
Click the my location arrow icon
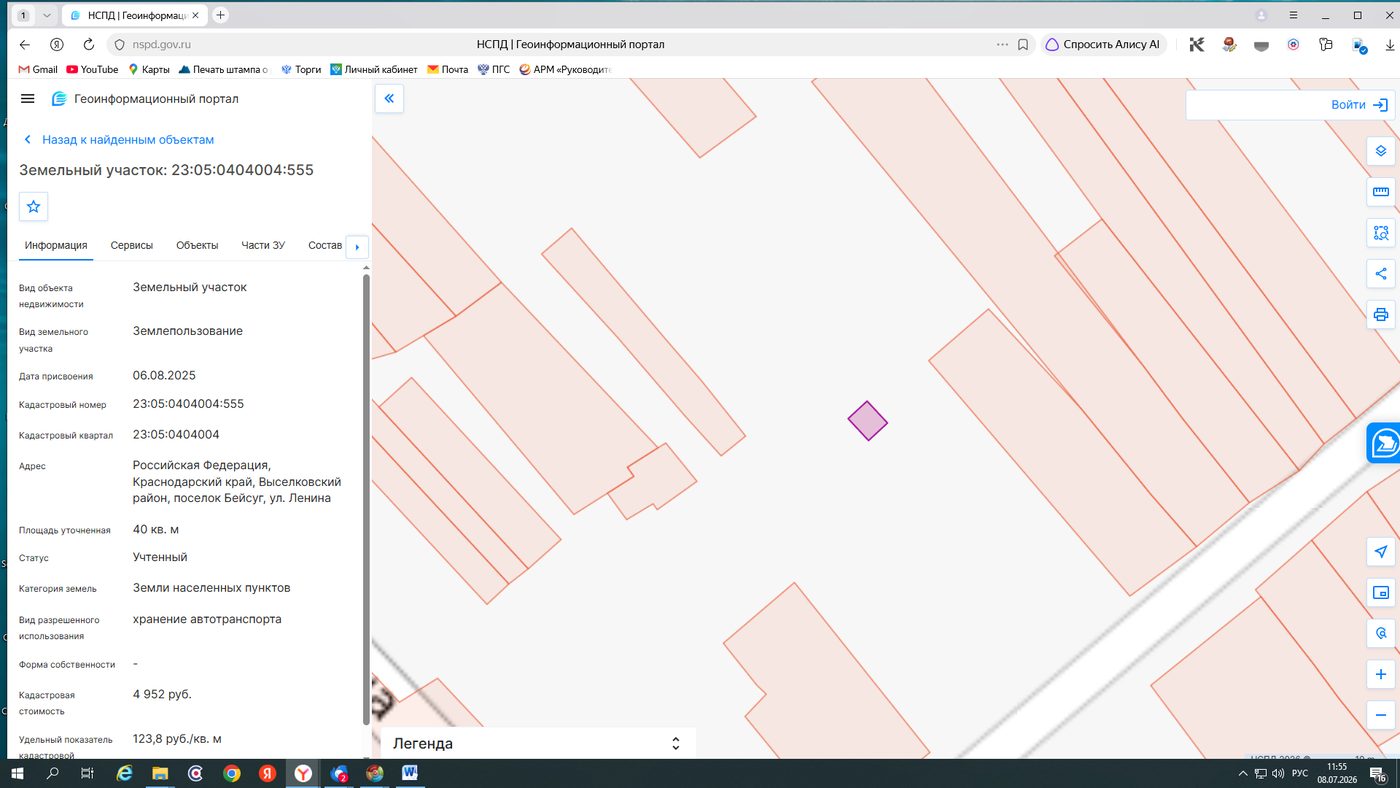(x=1381, y=552)
